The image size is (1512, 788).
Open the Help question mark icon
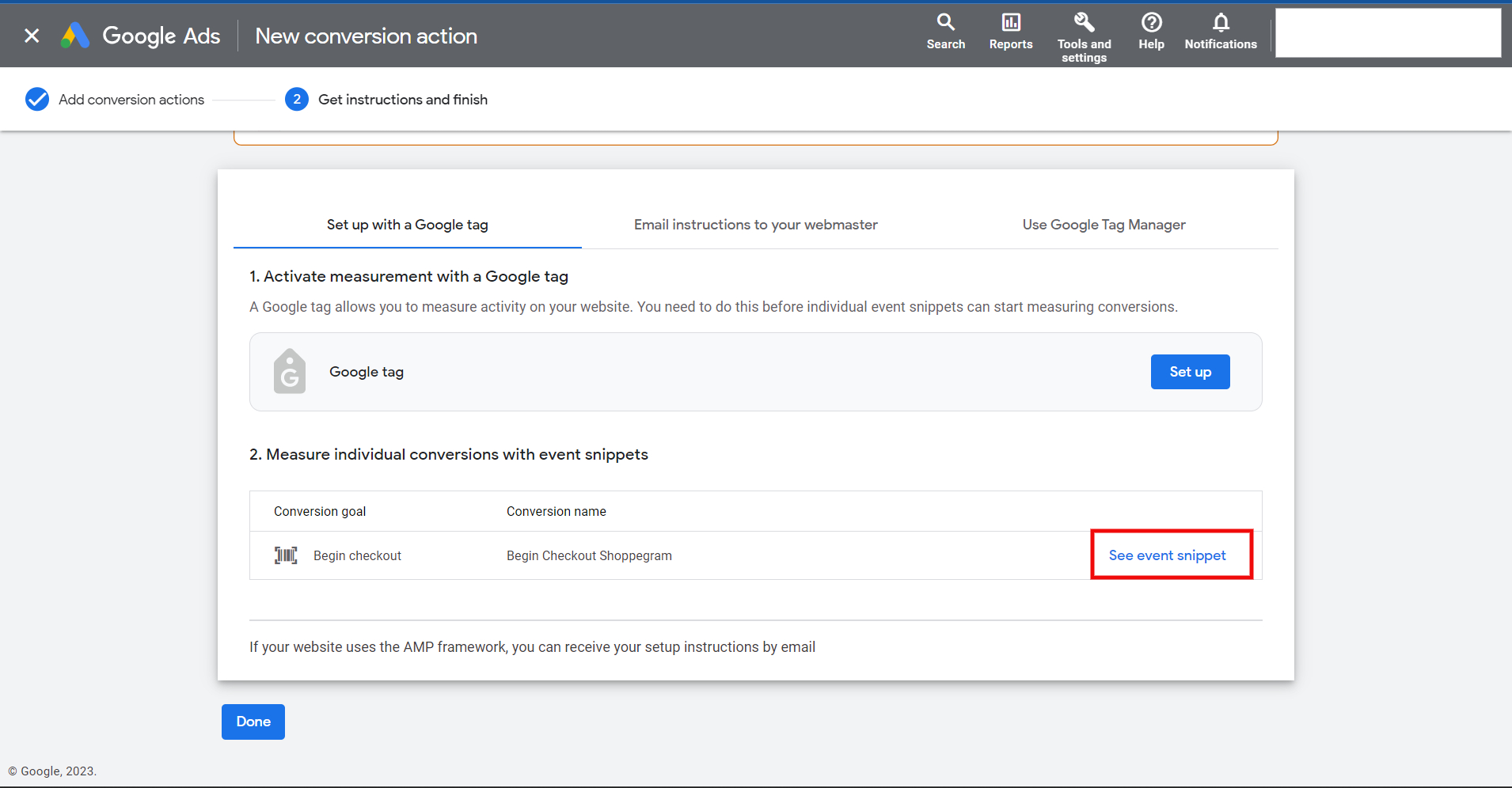click(x=1152, y=22)
